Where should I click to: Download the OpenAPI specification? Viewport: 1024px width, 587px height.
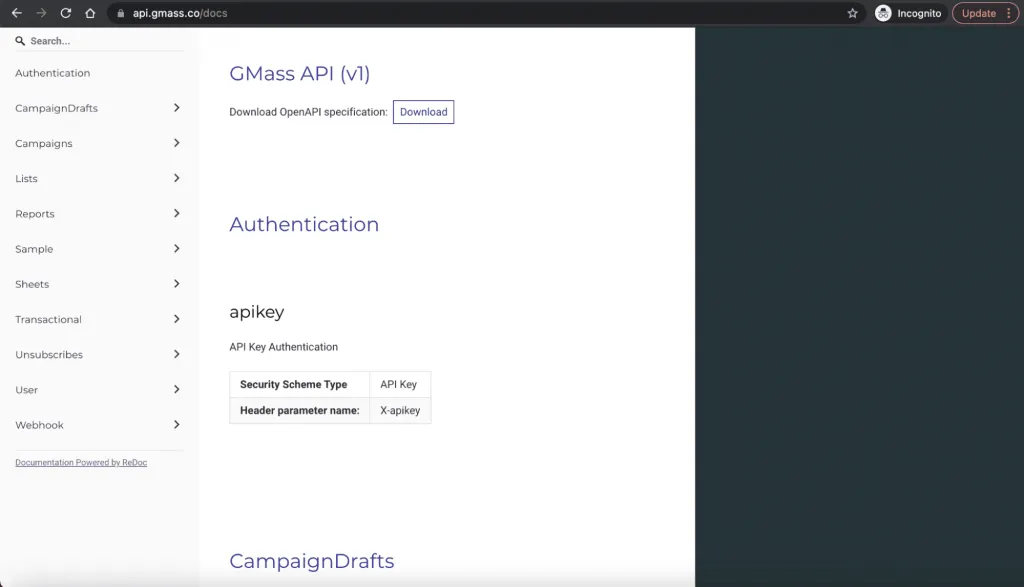point(423,112)
